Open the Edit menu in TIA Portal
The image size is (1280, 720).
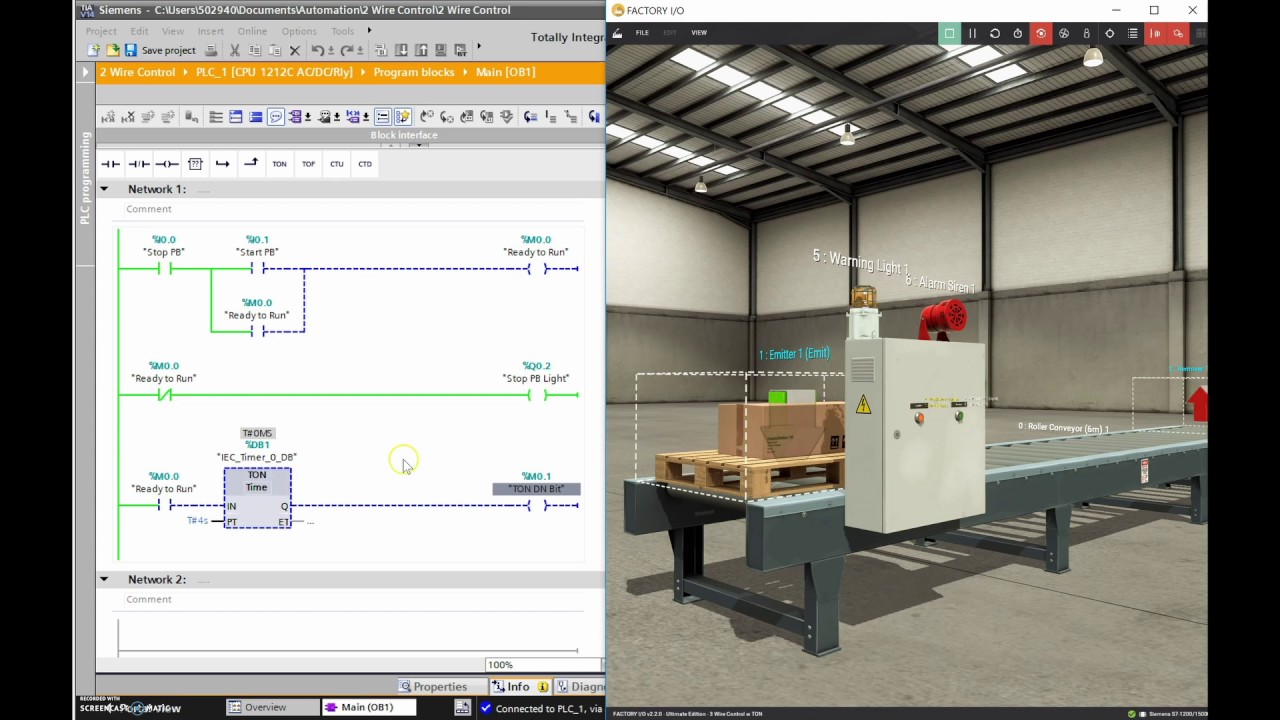coord(139,31)
